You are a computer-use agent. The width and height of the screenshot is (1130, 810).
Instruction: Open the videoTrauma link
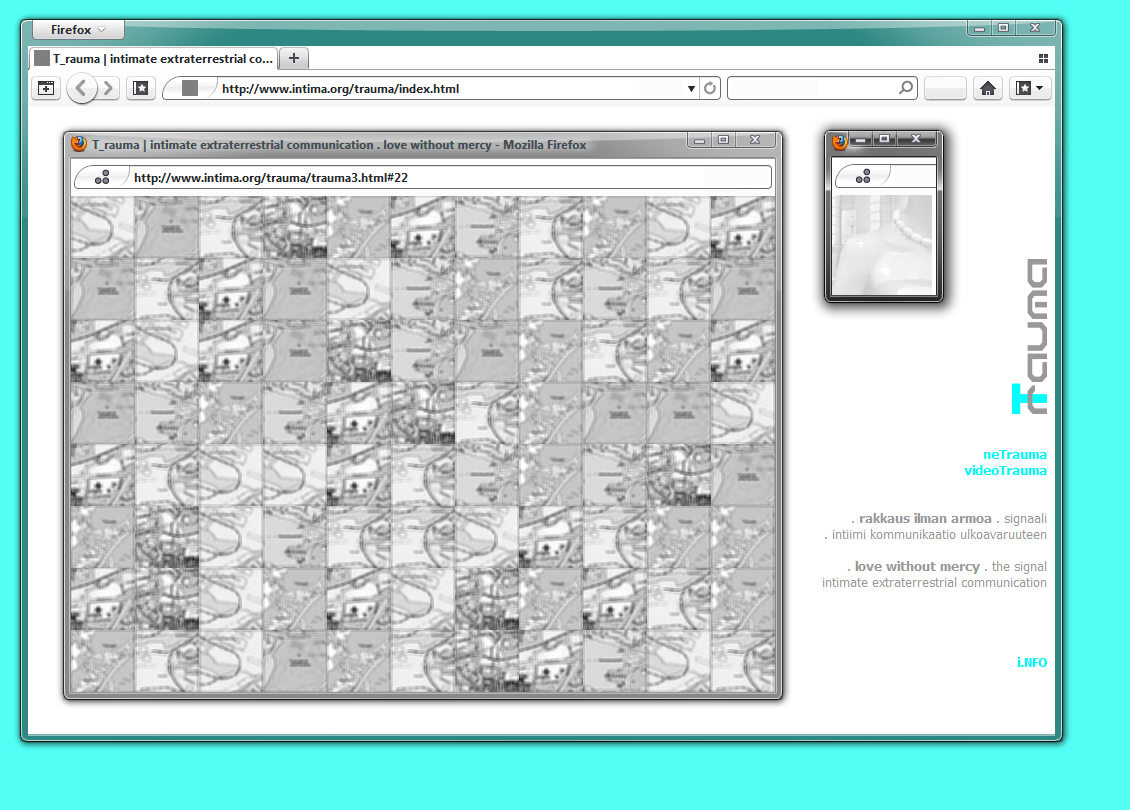(x=1005, y=470)
